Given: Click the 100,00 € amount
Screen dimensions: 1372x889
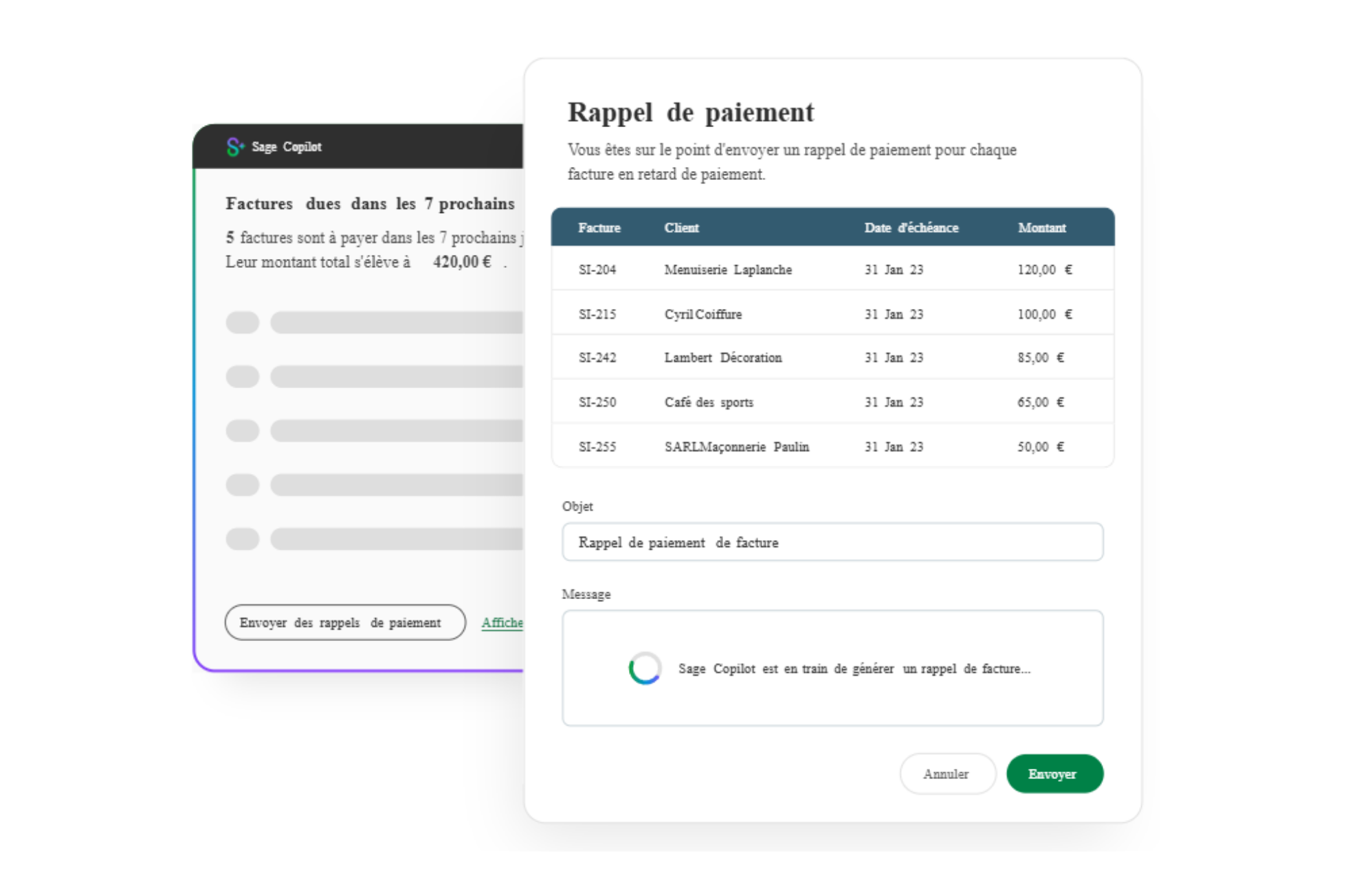Looking at the screenshot, I should [1044, 314].
